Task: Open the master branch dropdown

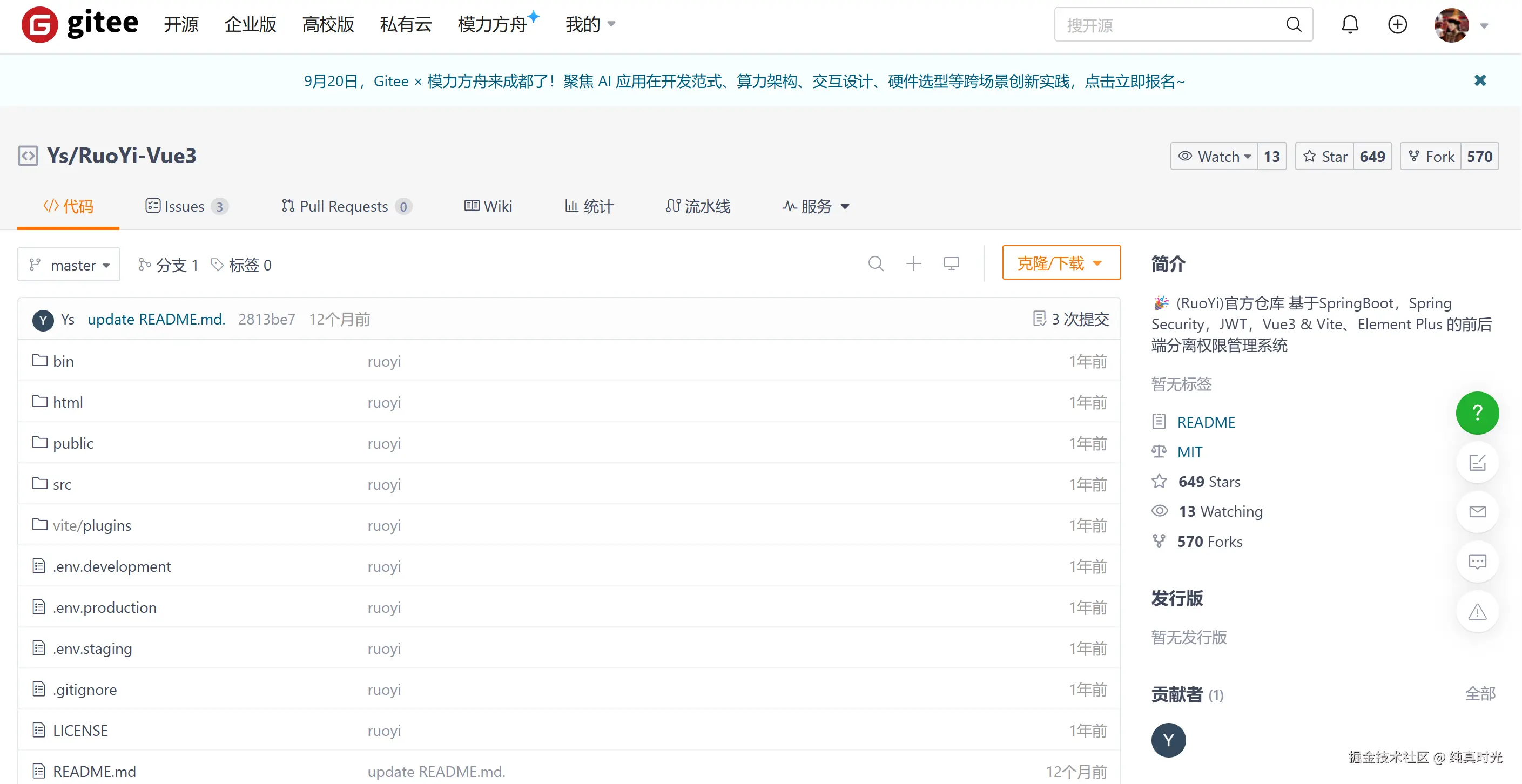Action: pos(69,265)
